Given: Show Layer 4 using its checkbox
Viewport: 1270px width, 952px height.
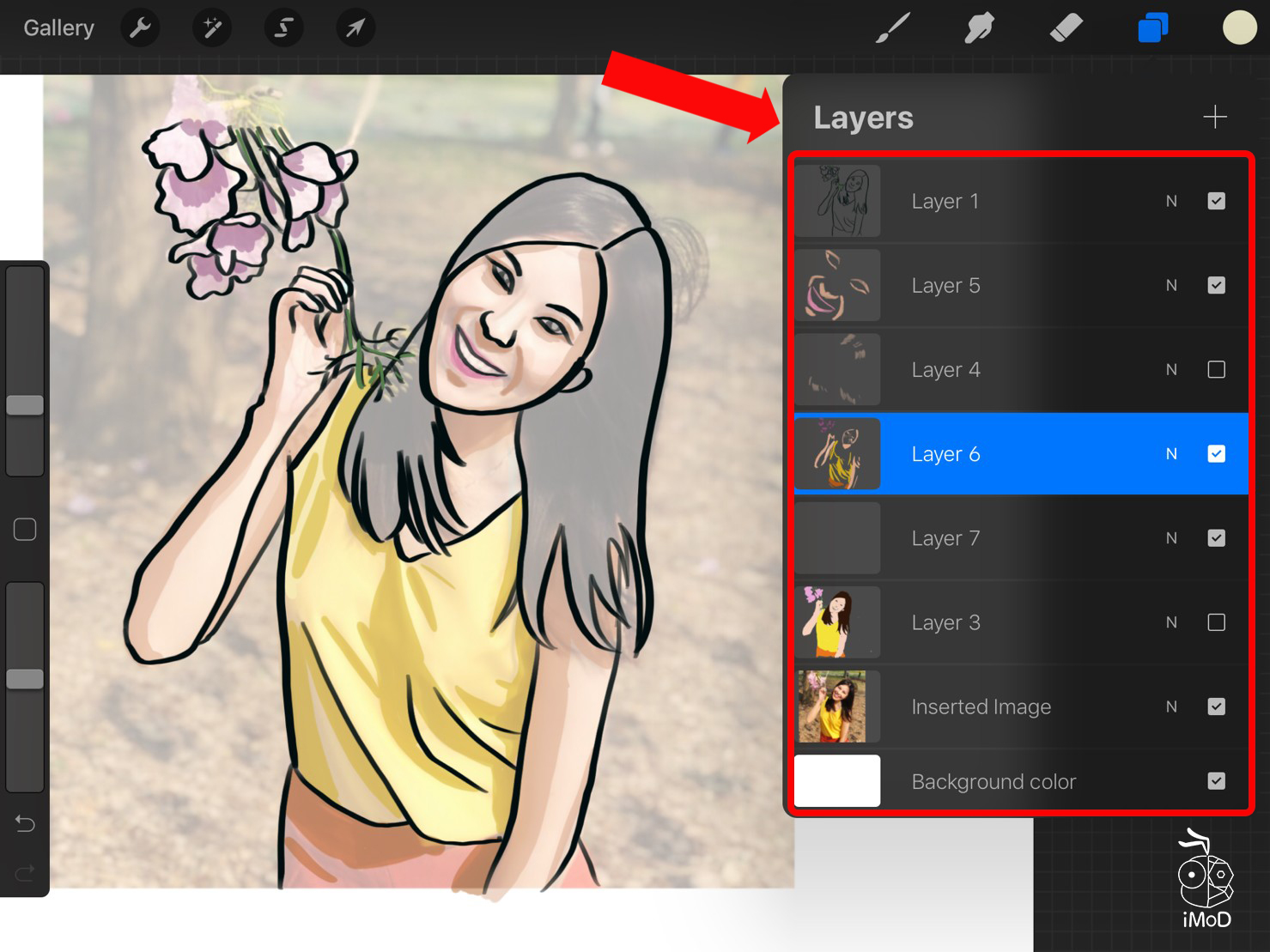Looking at the screenshot, I should point(1216,370).
